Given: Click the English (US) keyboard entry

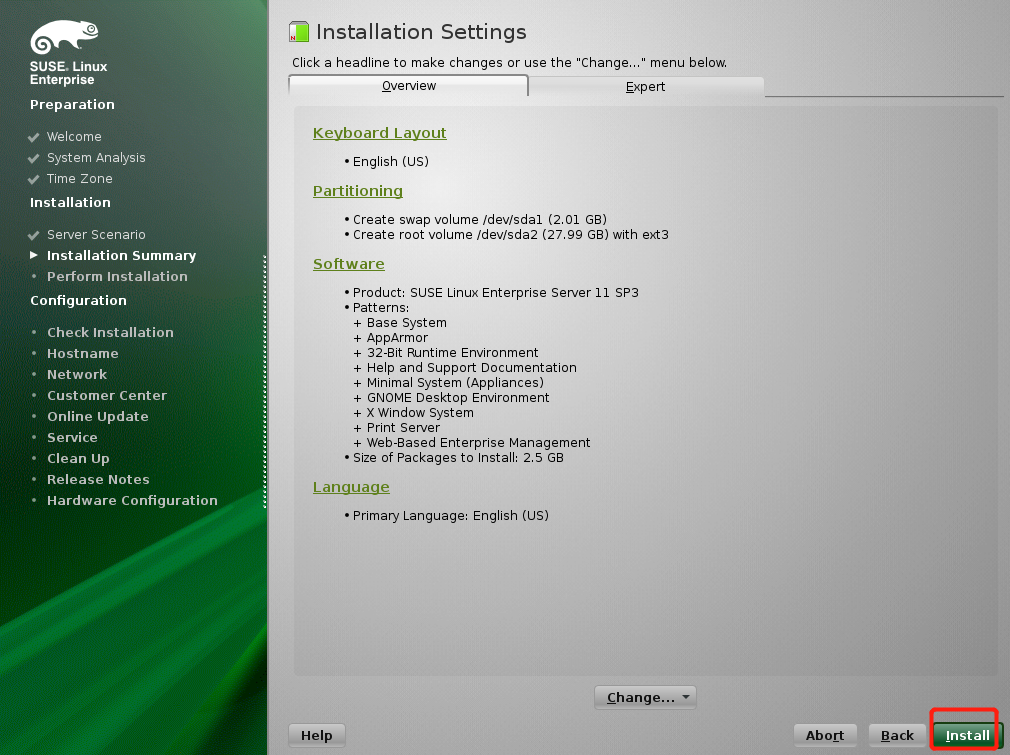Looking at the screenshot, I should pyautogui.click(x=390, y=162).
